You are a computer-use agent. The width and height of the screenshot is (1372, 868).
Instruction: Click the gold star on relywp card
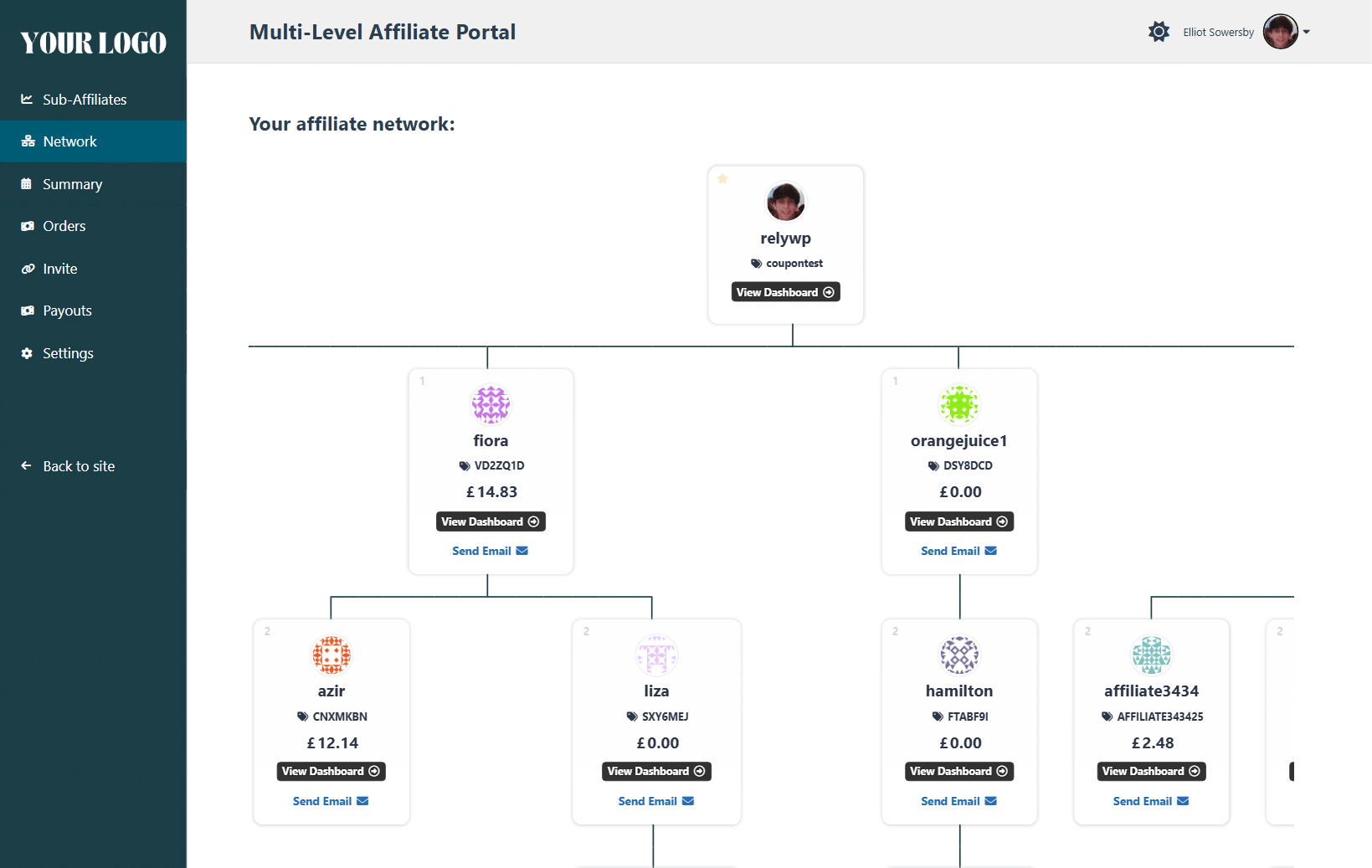click(722, 178)
